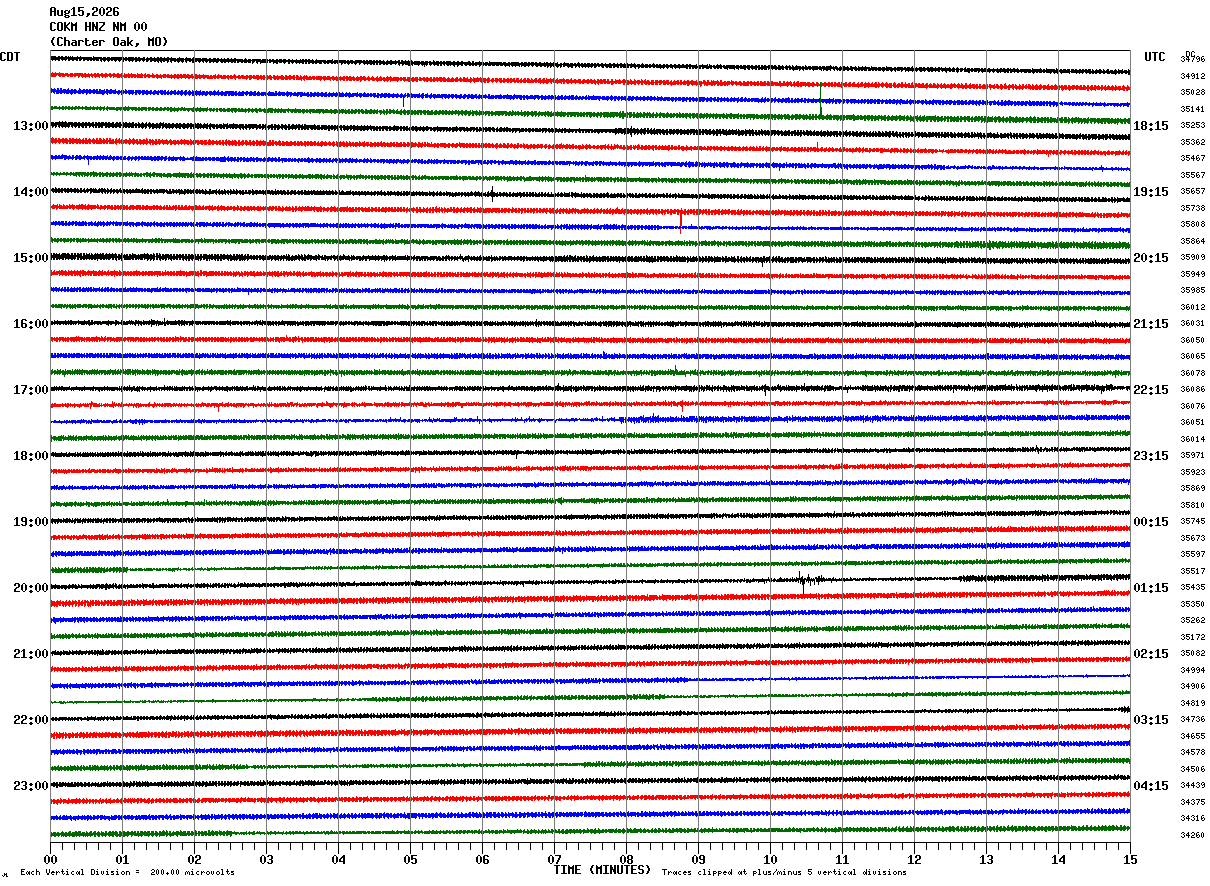Click the 20:00 CDT time label
Screen dimensions: 1210x886
pyautogui.click(x=30, y=588)
